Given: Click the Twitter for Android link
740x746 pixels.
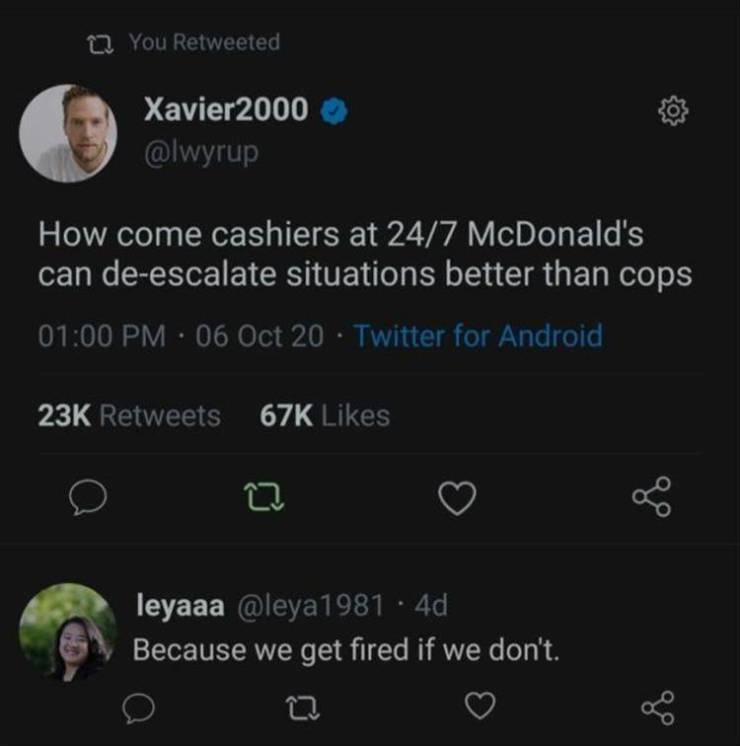Looking at the screenshot, I should coord(478,336).
